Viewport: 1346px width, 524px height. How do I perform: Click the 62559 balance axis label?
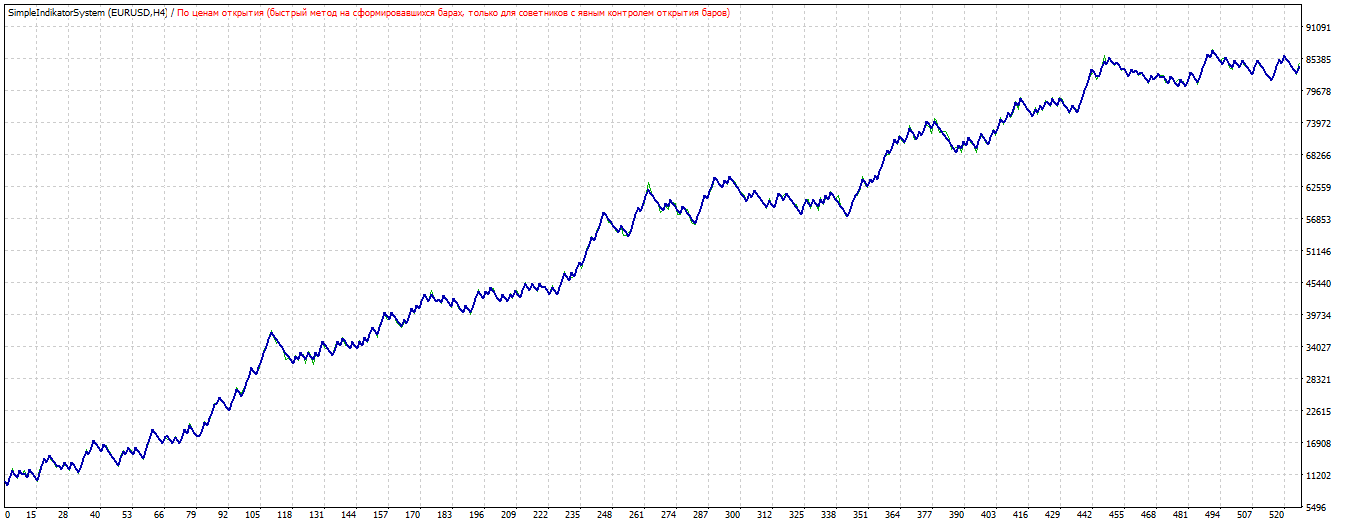(1320, 188)
